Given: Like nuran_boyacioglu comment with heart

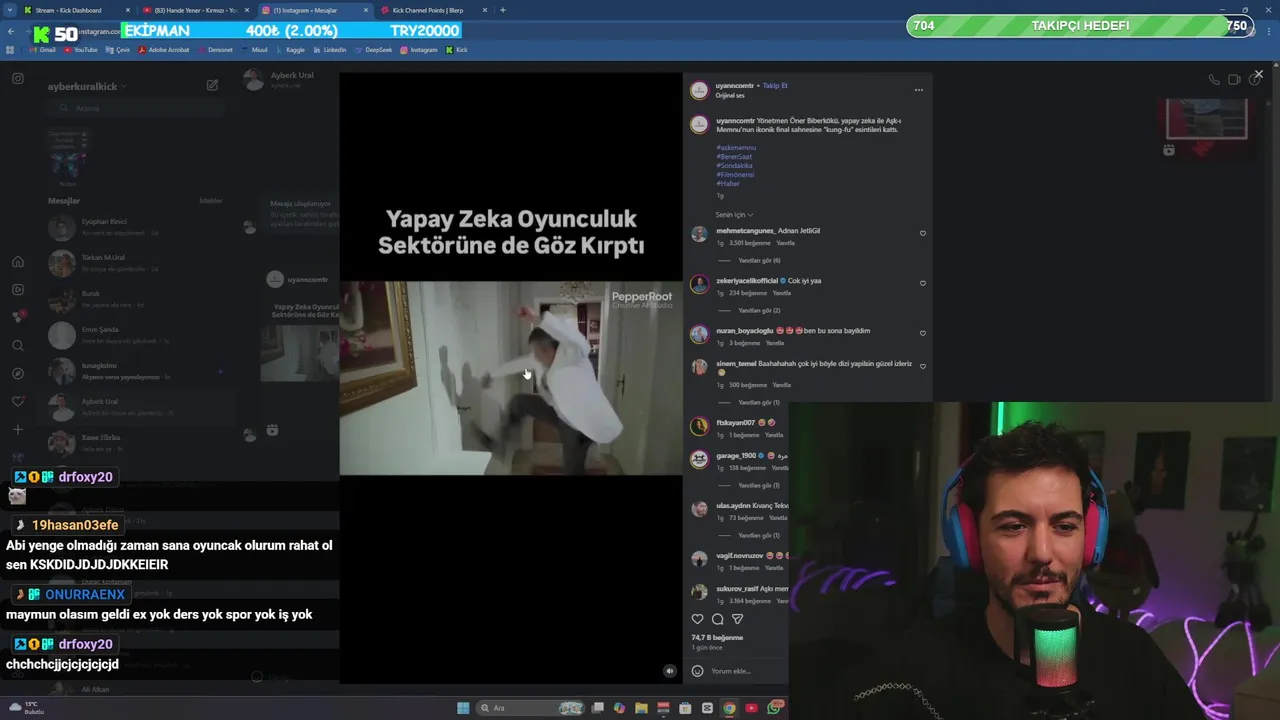Looking at the screenshot, I should click(922, 334).
